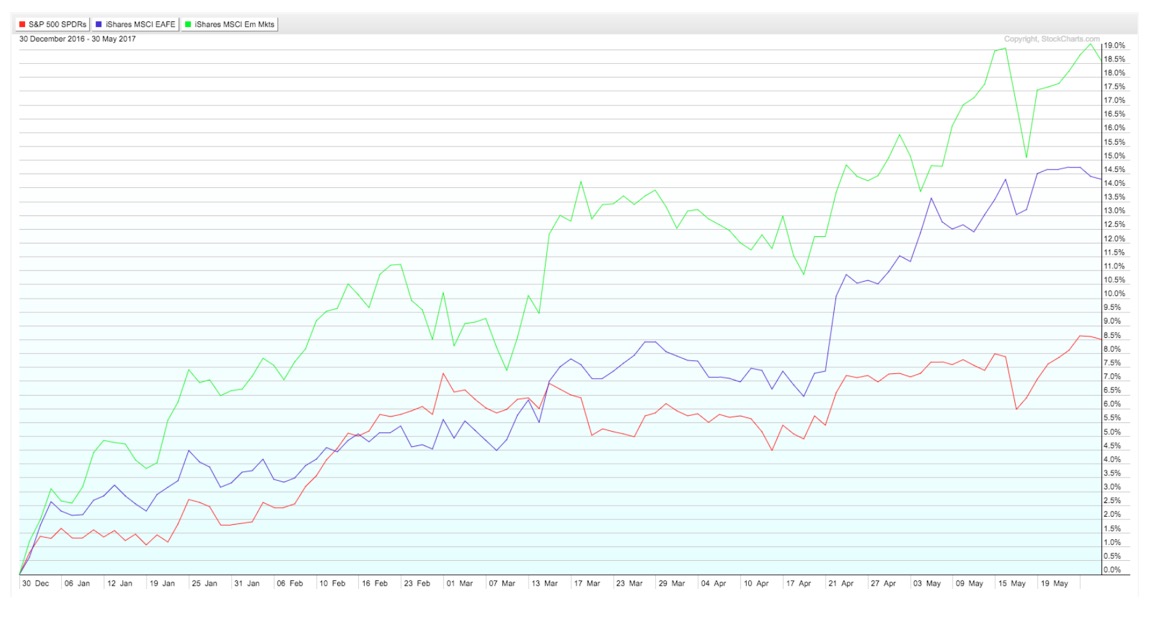Open the StockCharts.com copyright link
This screenshot has height=623, width=1151.
1052,39
